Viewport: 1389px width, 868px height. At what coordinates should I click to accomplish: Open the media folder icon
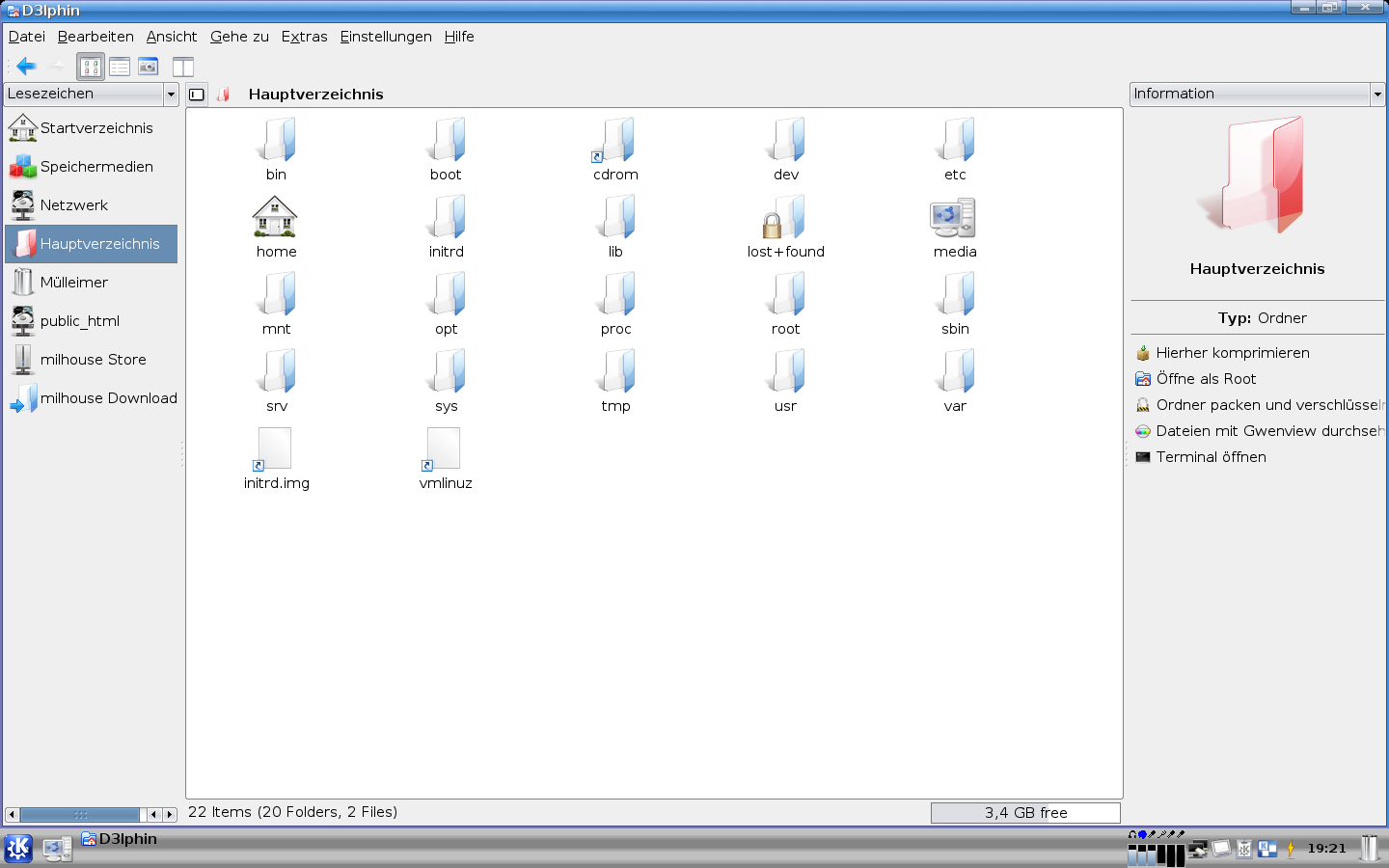(954, 218)
